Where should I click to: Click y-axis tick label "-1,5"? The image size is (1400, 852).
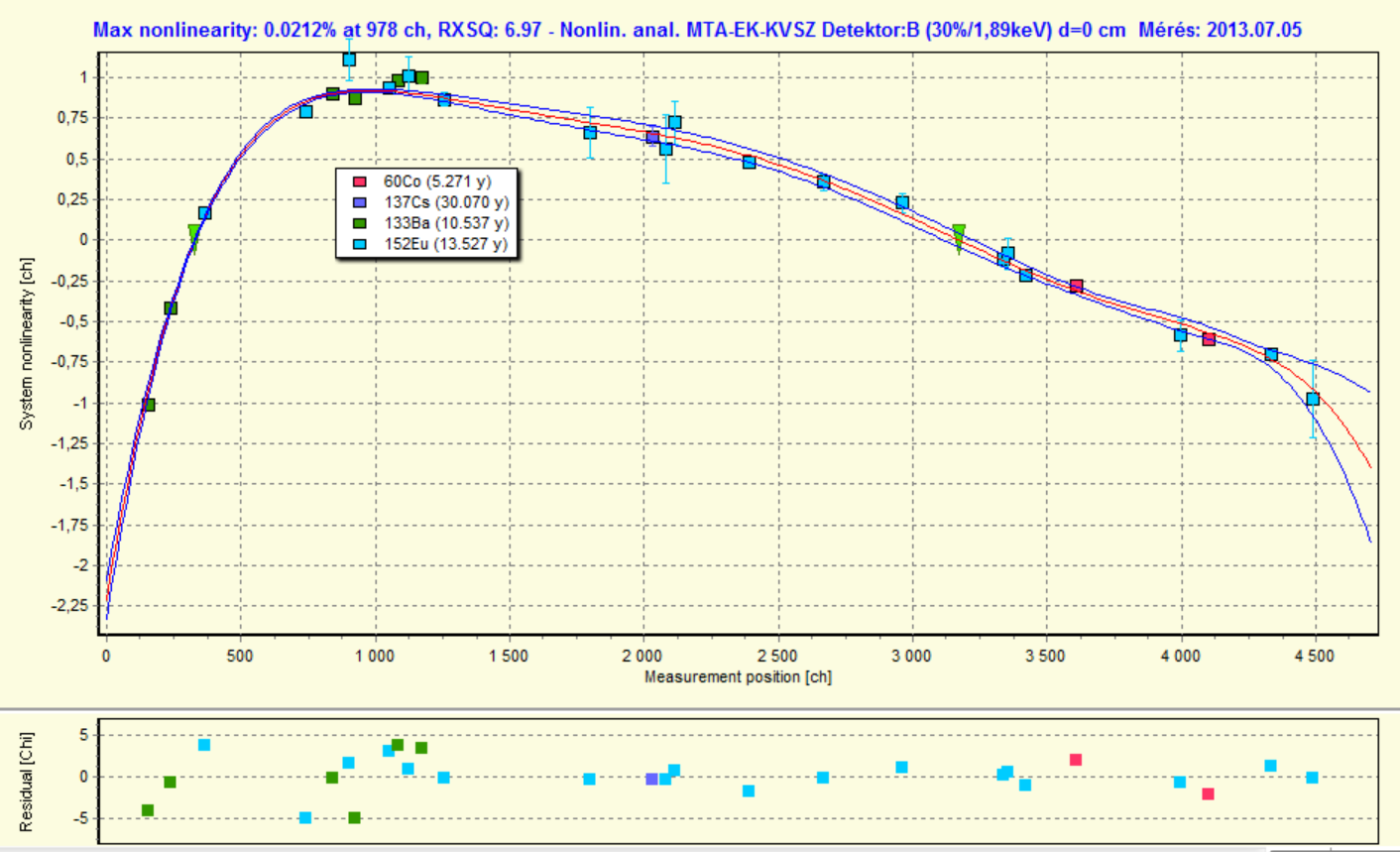click(74, 484)
